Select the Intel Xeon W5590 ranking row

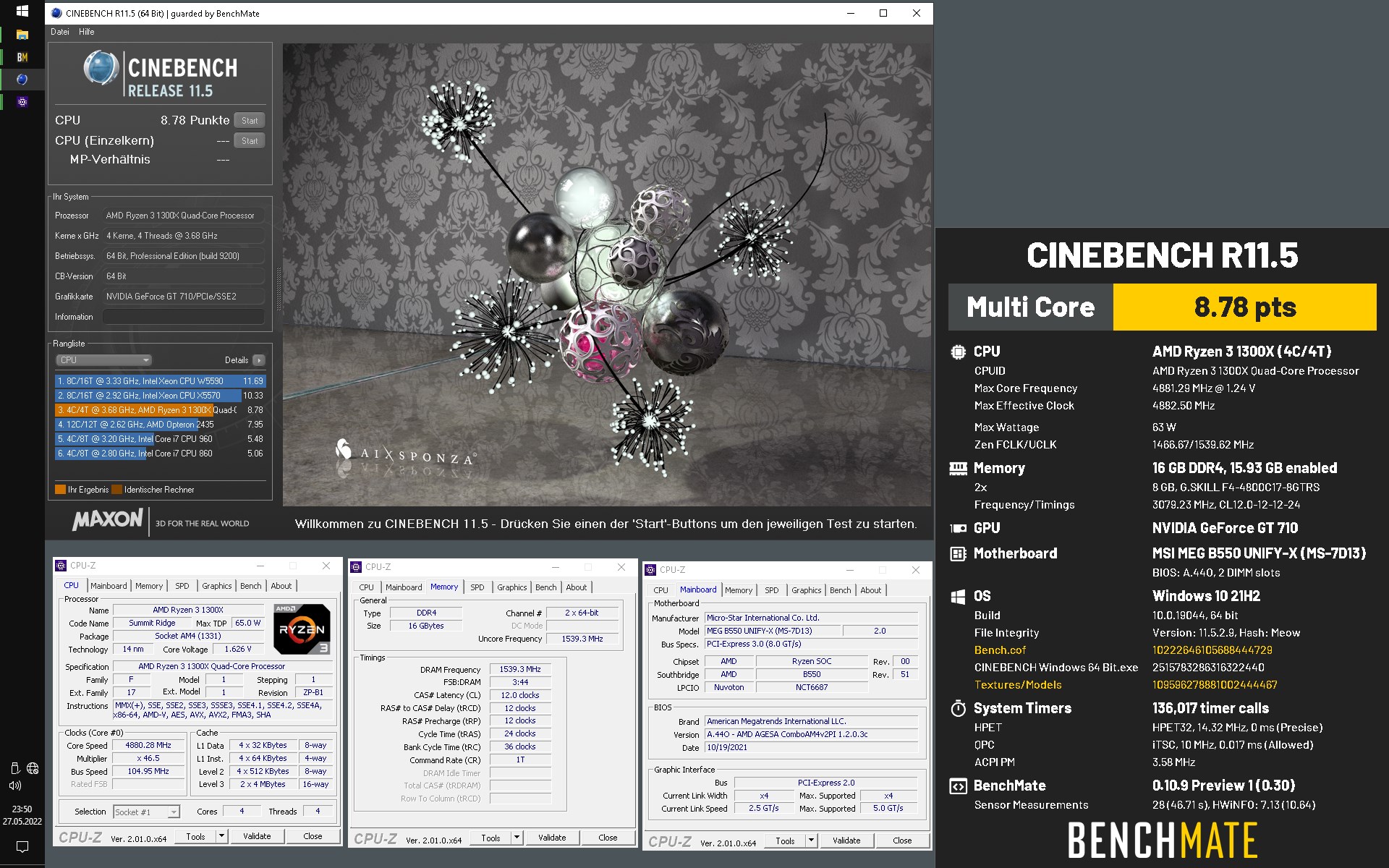click(161, 381)
